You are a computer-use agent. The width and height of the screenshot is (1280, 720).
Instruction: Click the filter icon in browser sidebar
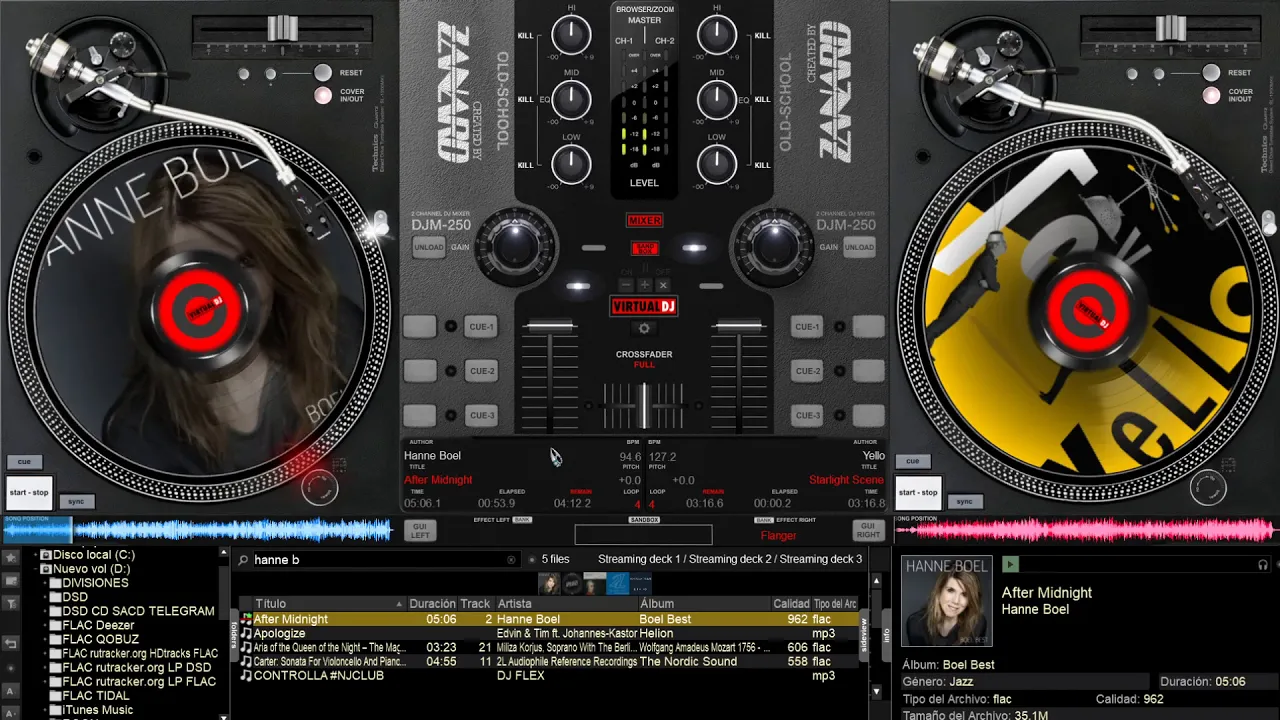11,603
